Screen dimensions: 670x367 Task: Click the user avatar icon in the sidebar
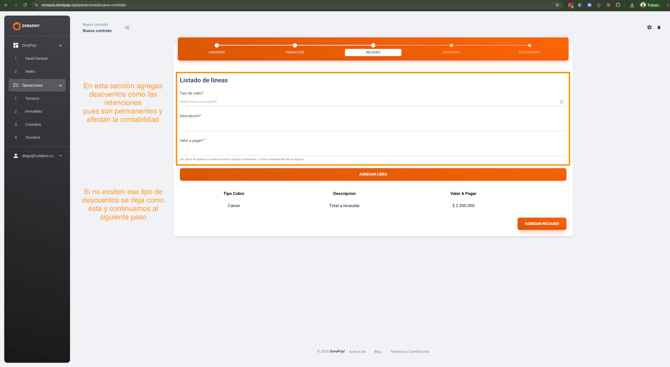click(x=16, y=156)
